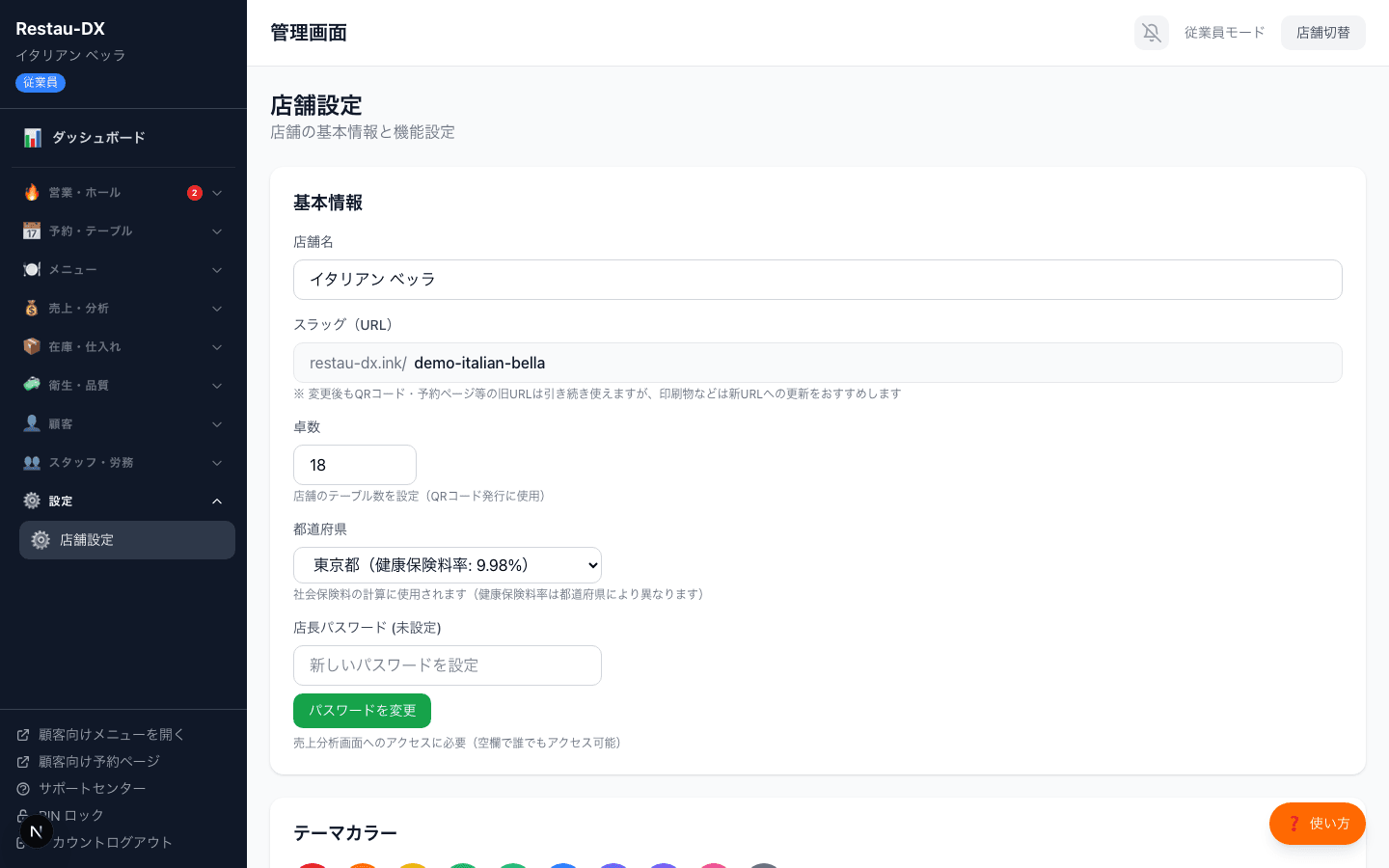Click the muted notification bell icon

pyautogui.click(x=1152, y=33)
